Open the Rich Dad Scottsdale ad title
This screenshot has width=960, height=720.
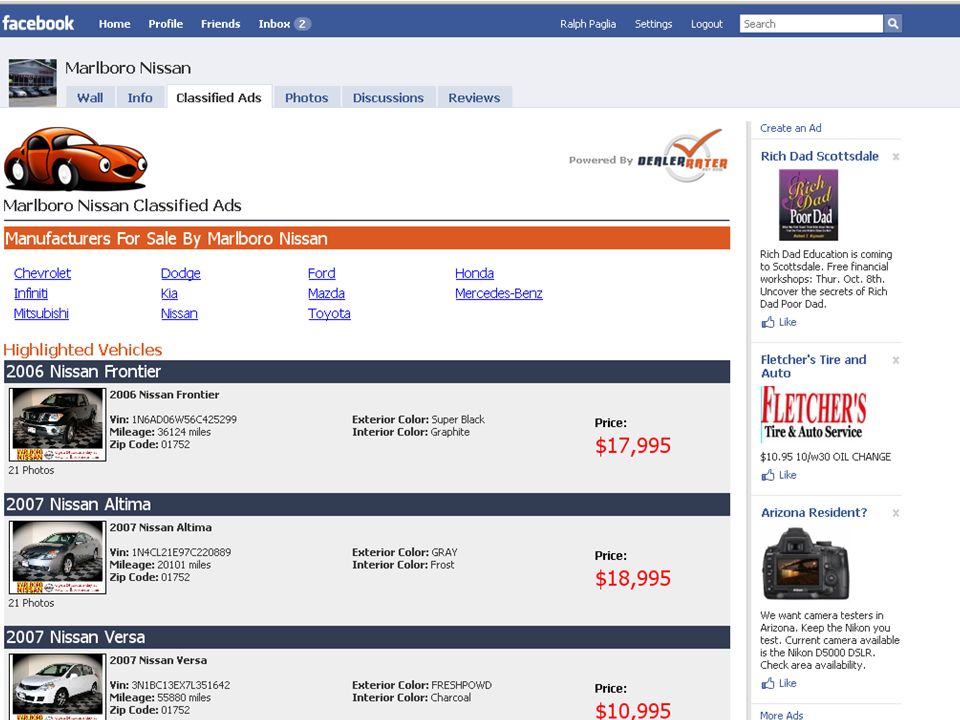tap(820, 156)
